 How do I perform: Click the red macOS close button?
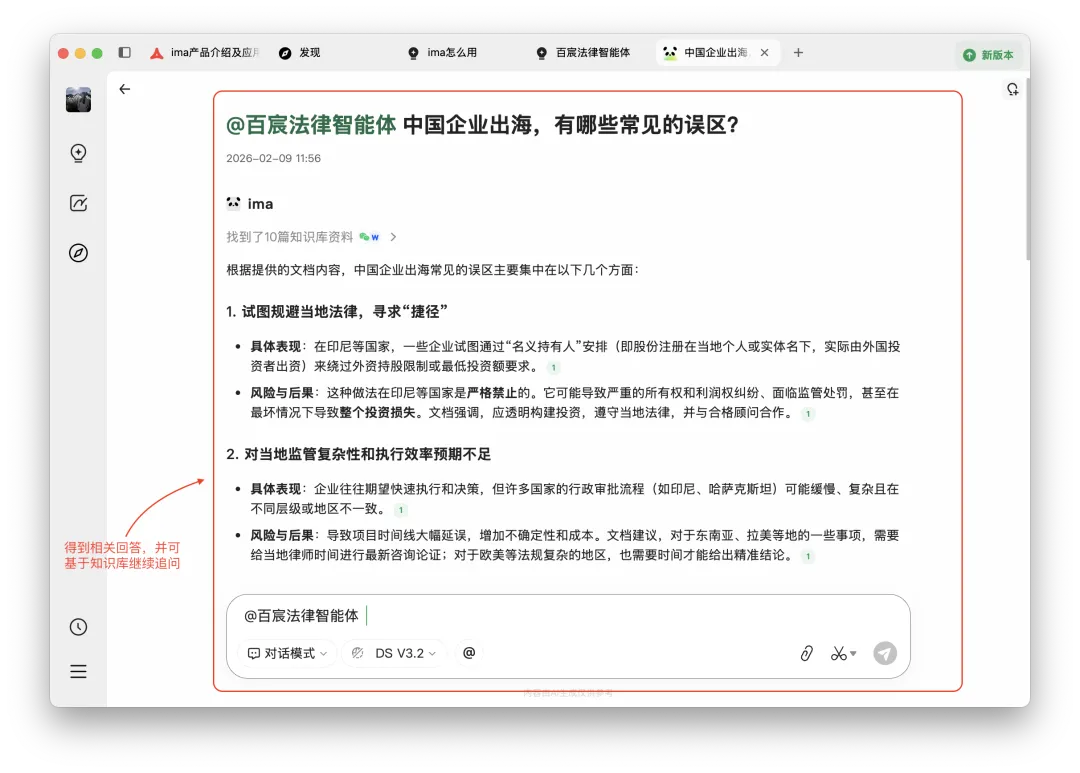tap(63, 53)
